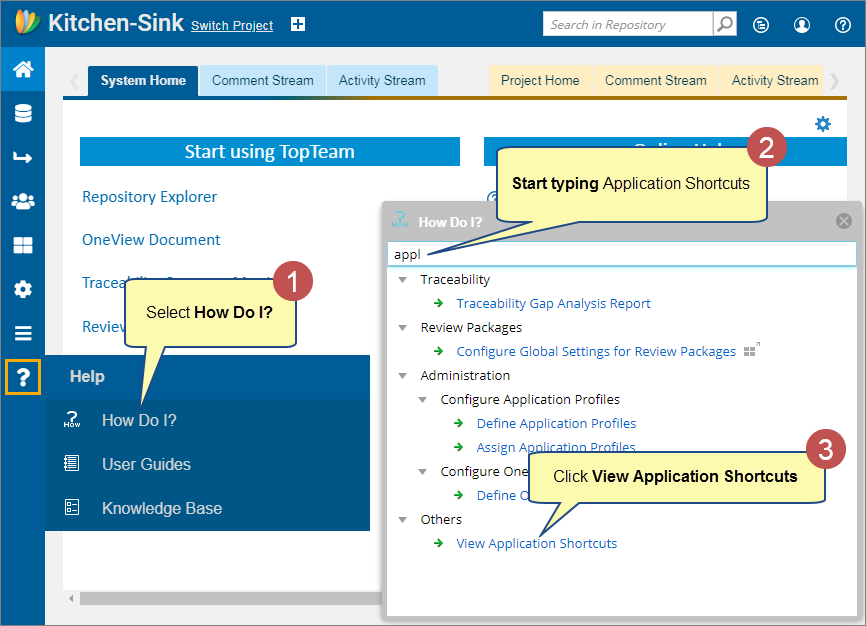866x626 pixels.
Task: Collapse the Administration tree node
Action: (403, 376)
